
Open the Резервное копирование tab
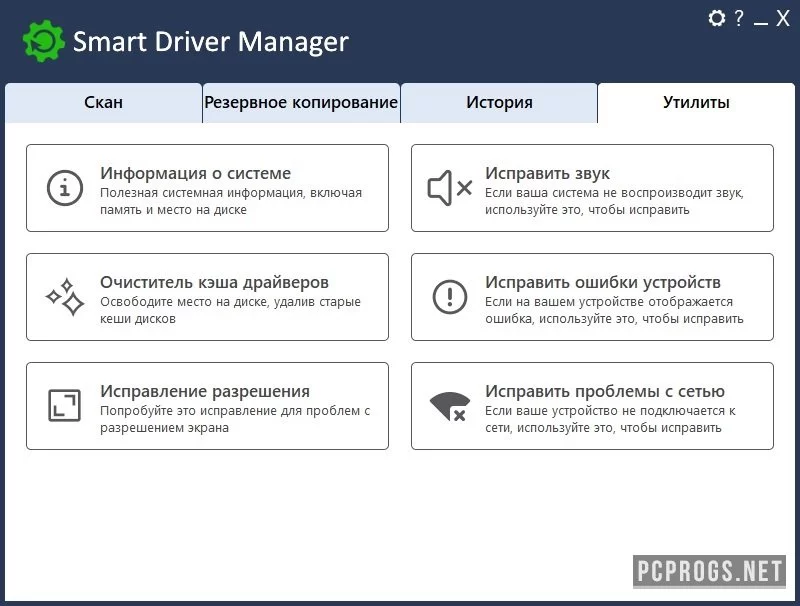(x=301, y=103)
